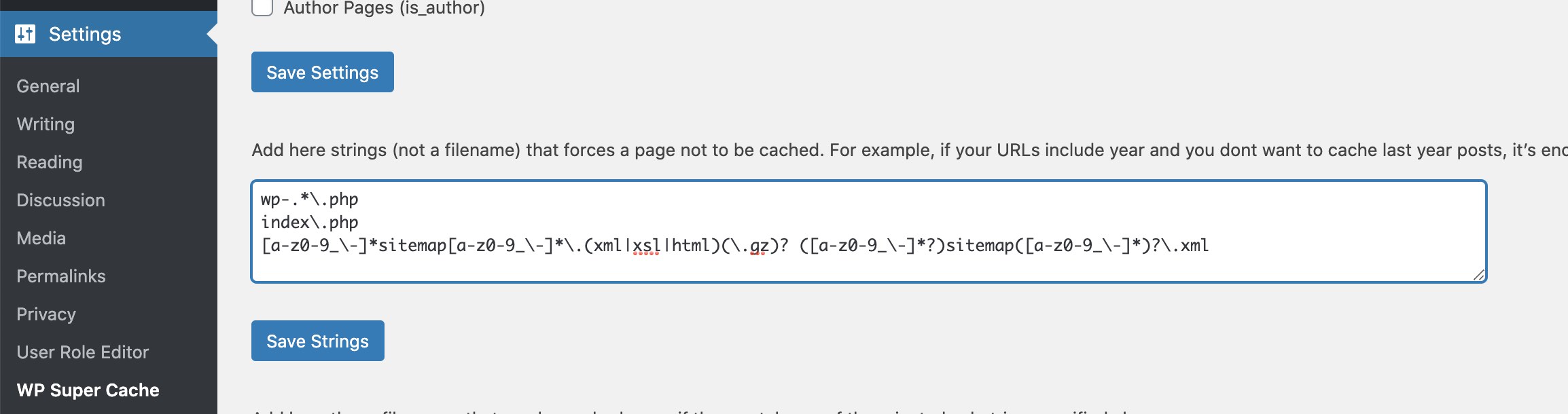Open the Settings menu heading
The height and width of the screenshot is (414, 1568).
tap(85, 34)
